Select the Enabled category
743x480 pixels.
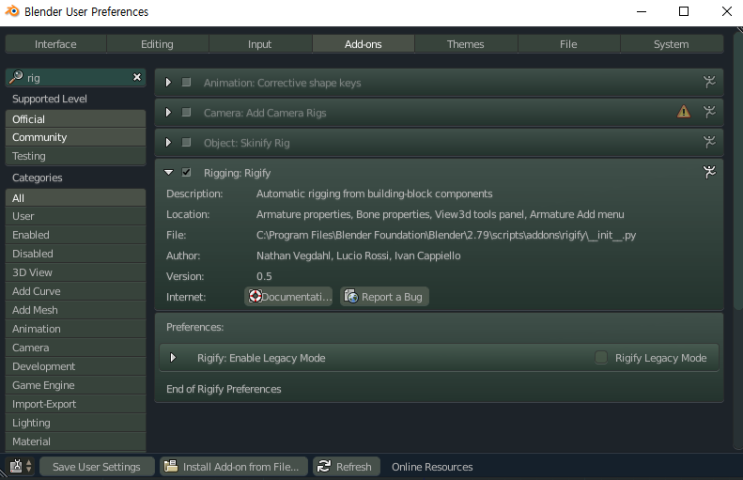click(76, 235)
